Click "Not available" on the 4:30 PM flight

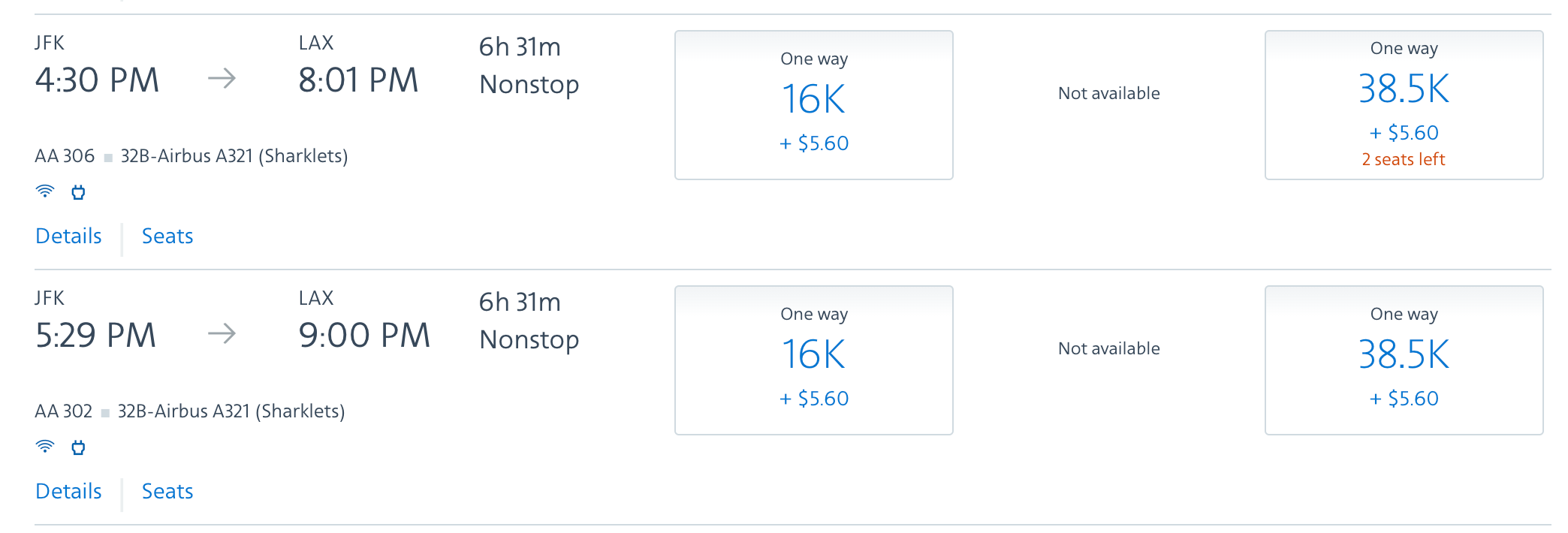[x=1108, y=93]
